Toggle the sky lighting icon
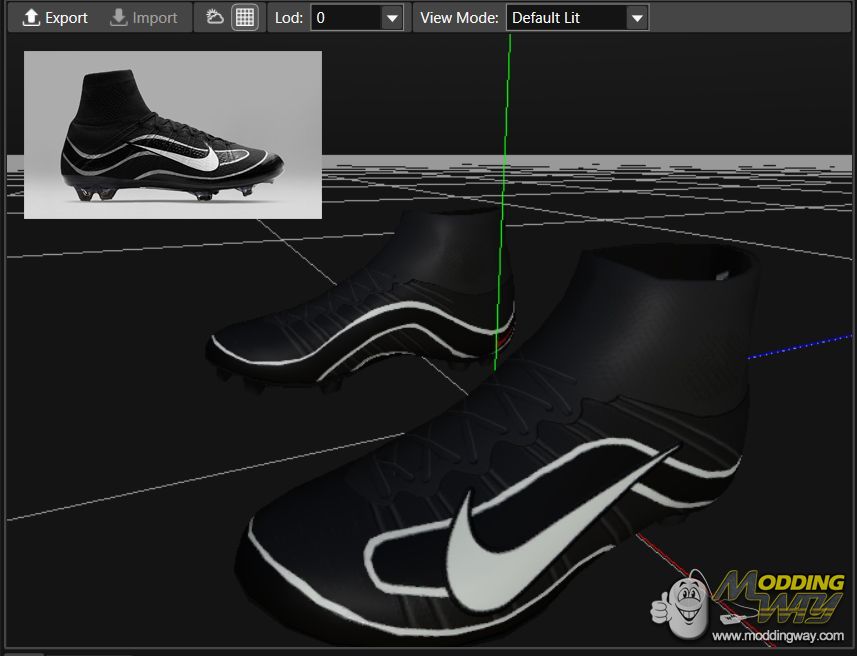The height and width of the screenshot is (656, 857). [x=214, y=17]
